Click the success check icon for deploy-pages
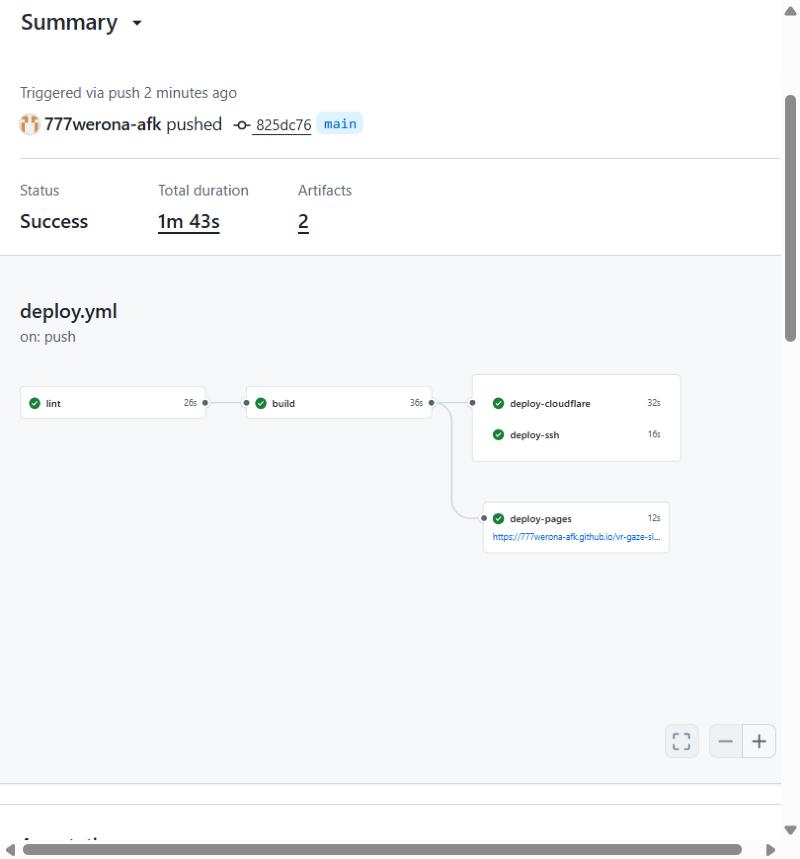800x859 pixels. (498, 518)
